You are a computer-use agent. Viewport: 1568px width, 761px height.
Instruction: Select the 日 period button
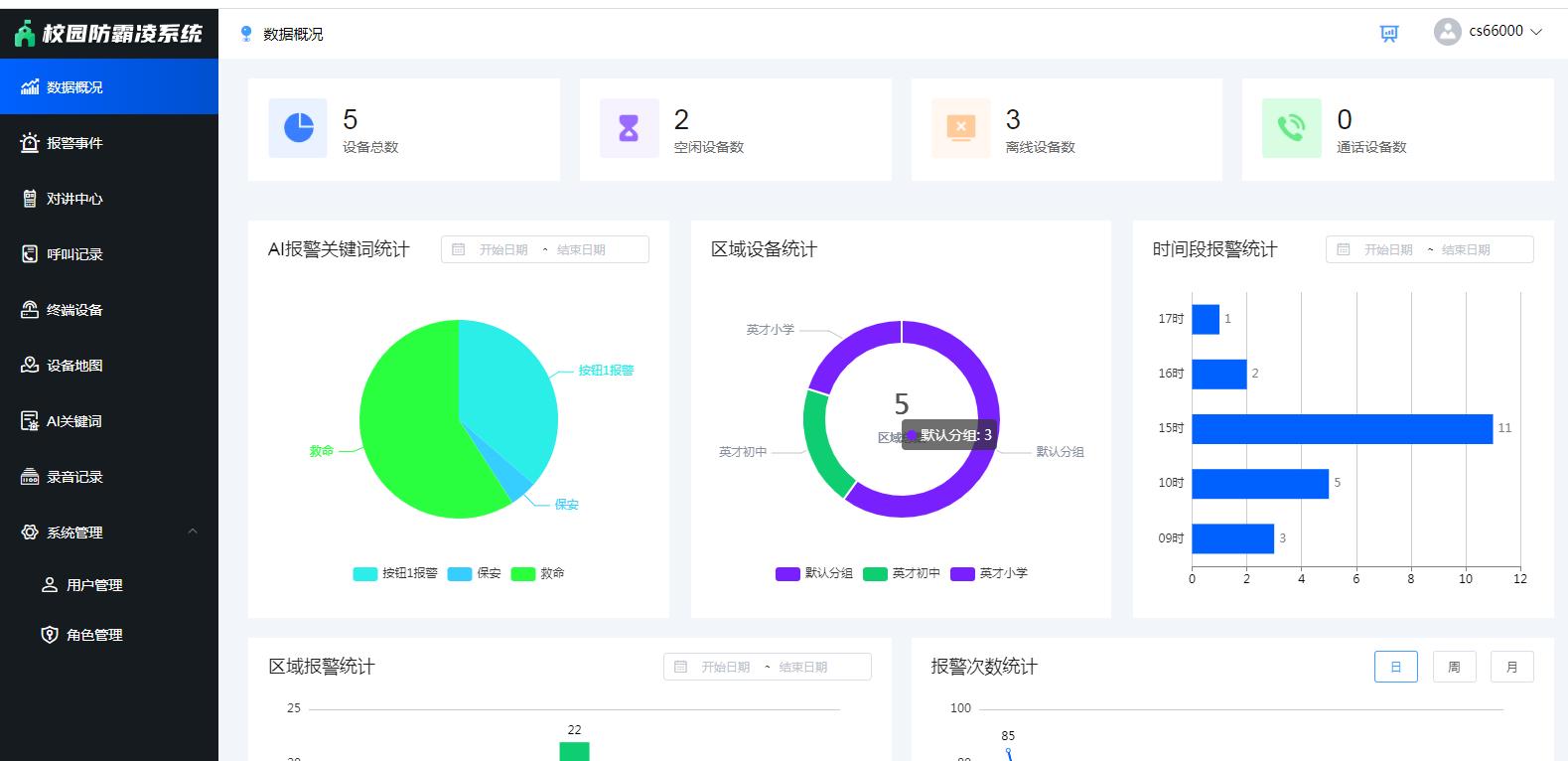(1396, 667)
